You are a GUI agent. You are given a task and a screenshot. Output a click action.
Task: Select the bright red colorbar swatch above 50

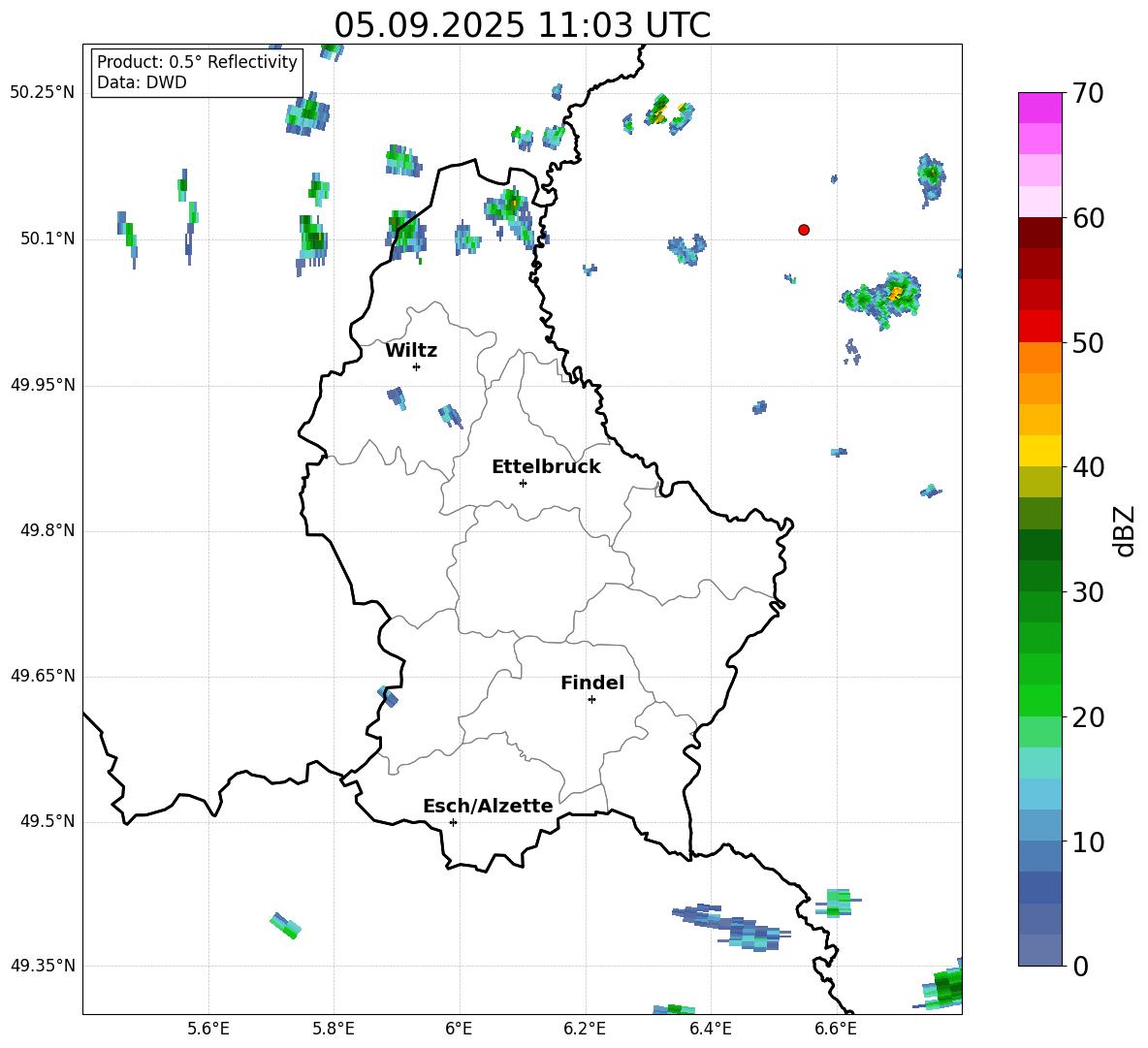(x=1040, y=326)
